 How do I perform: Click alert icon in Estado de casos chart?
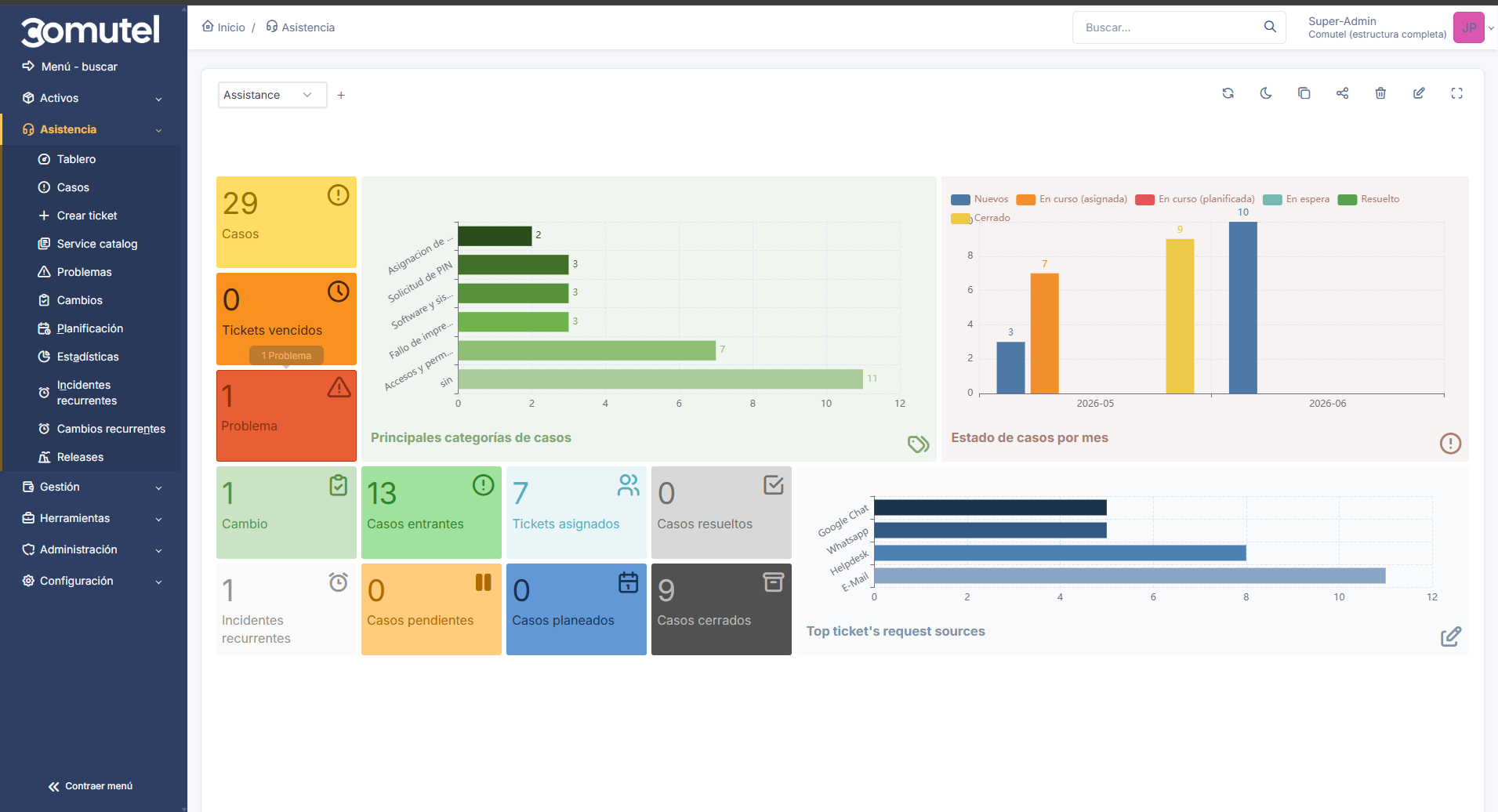[x=1450, y=444]
